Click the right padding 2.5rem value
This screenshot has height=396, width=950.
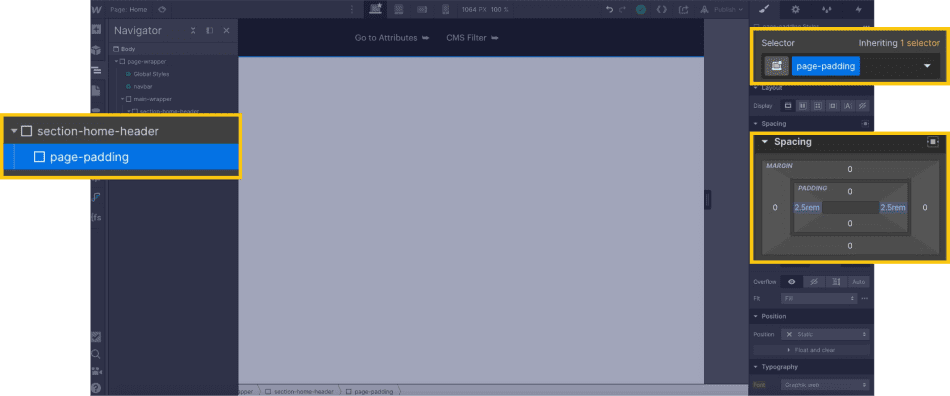(893, 208)
